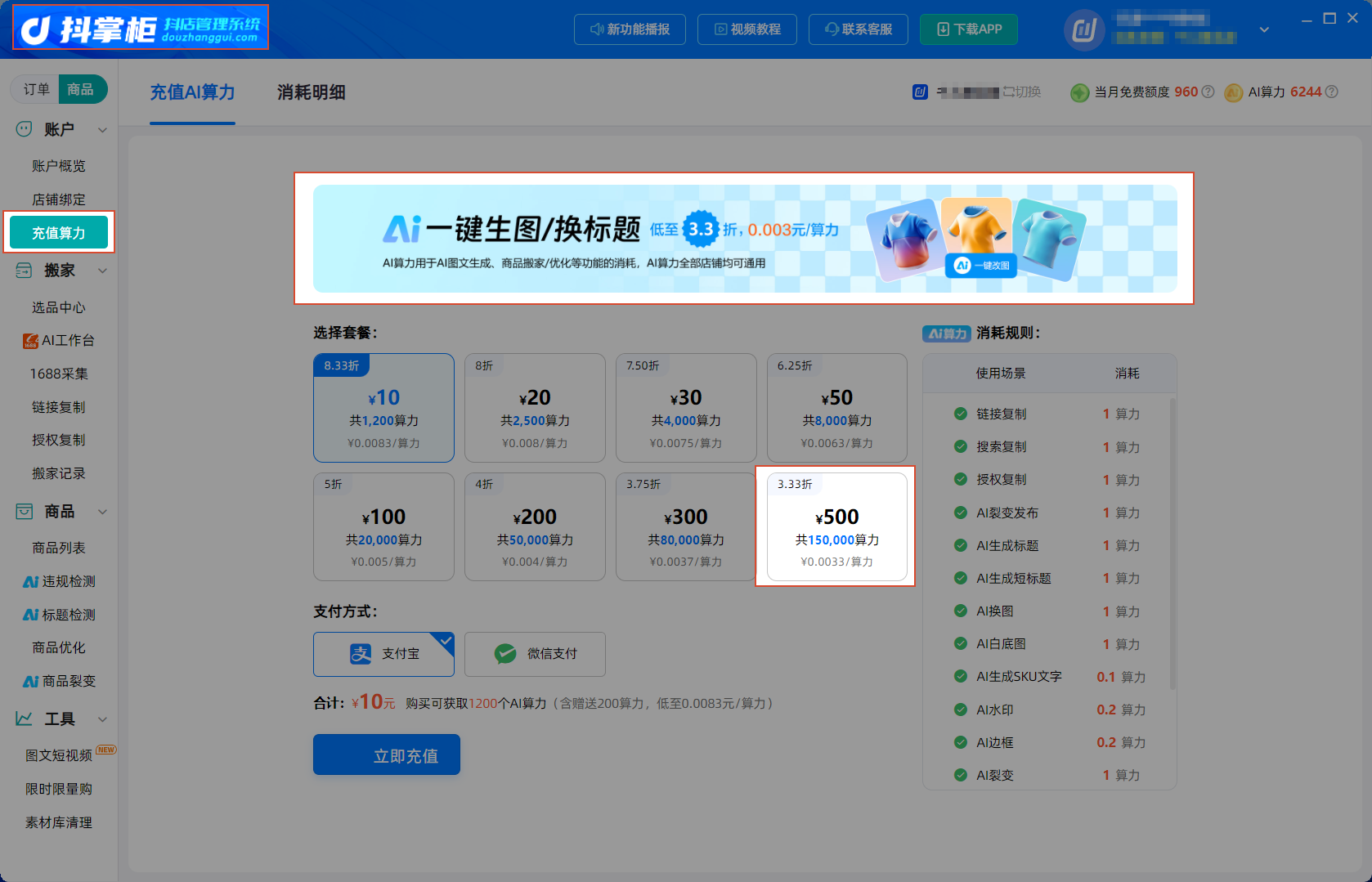Open AI工作台 with 1688 icon

(58, 340)
